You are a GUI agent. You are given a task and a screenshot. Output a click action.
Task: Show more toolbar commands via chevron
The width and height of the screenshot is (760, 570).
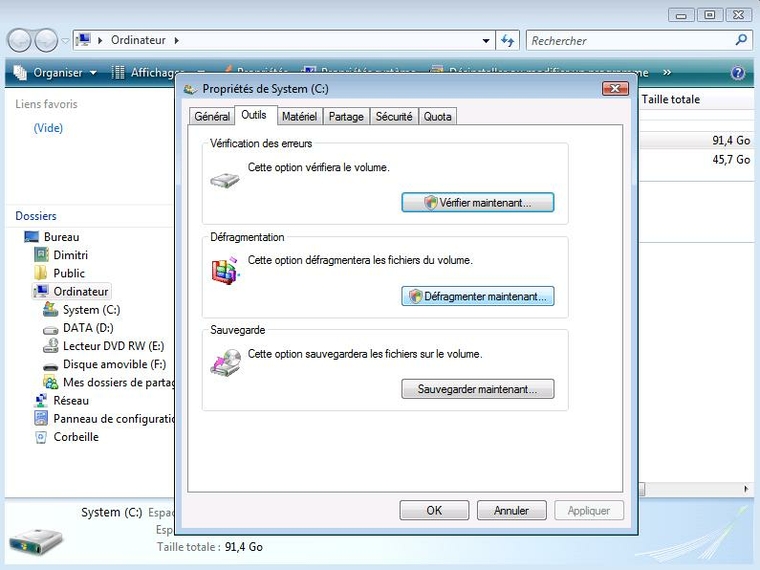coord(667,72)
